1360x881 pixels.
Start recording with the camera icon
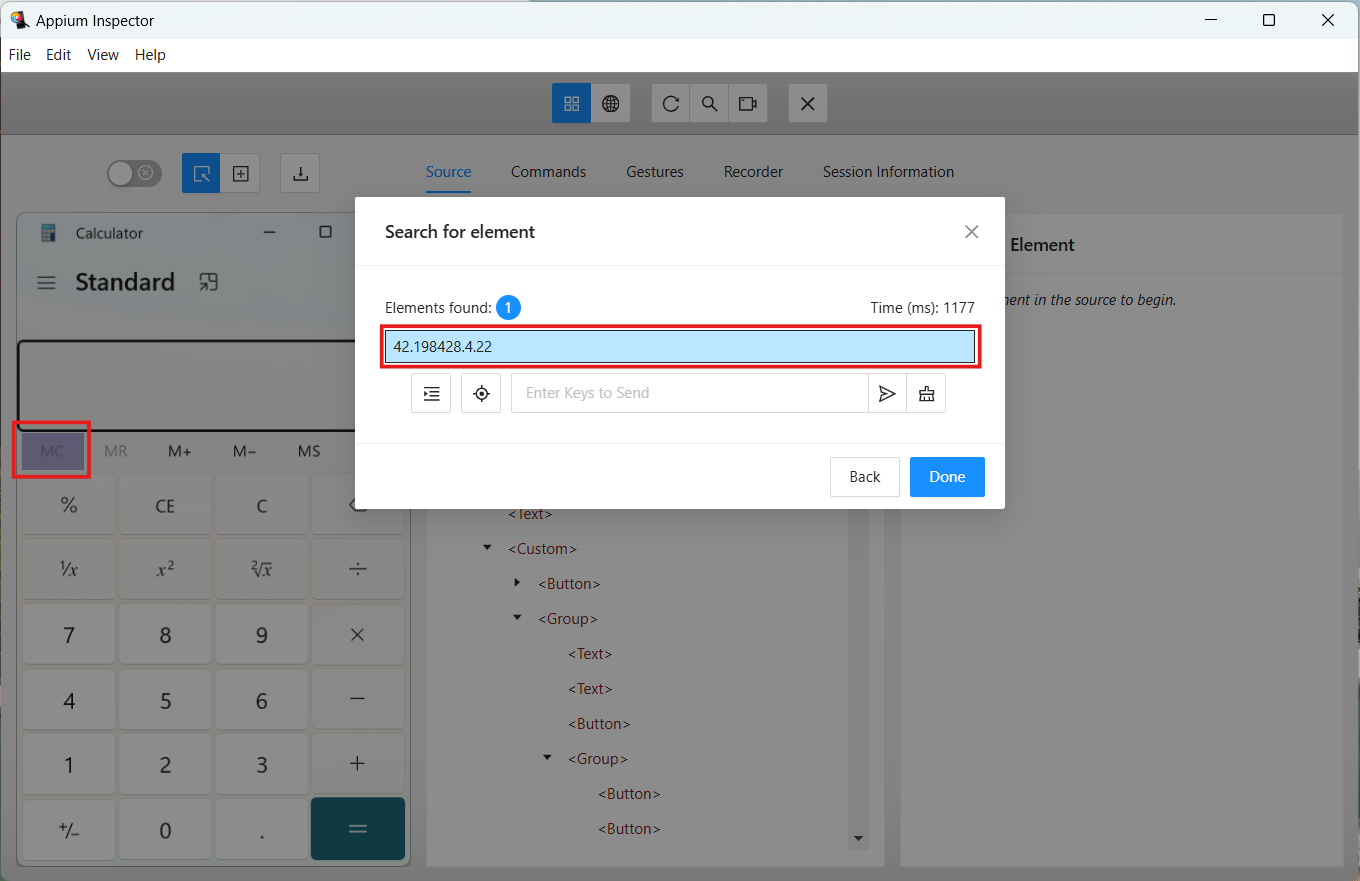click(747, 103)
